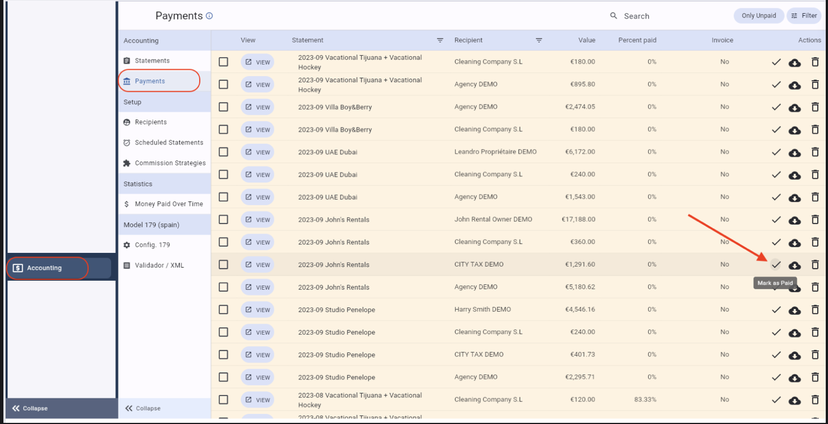828x424 pixels.
Task: Click the 83.33% percent paid cell
Action: click(646, 400)
